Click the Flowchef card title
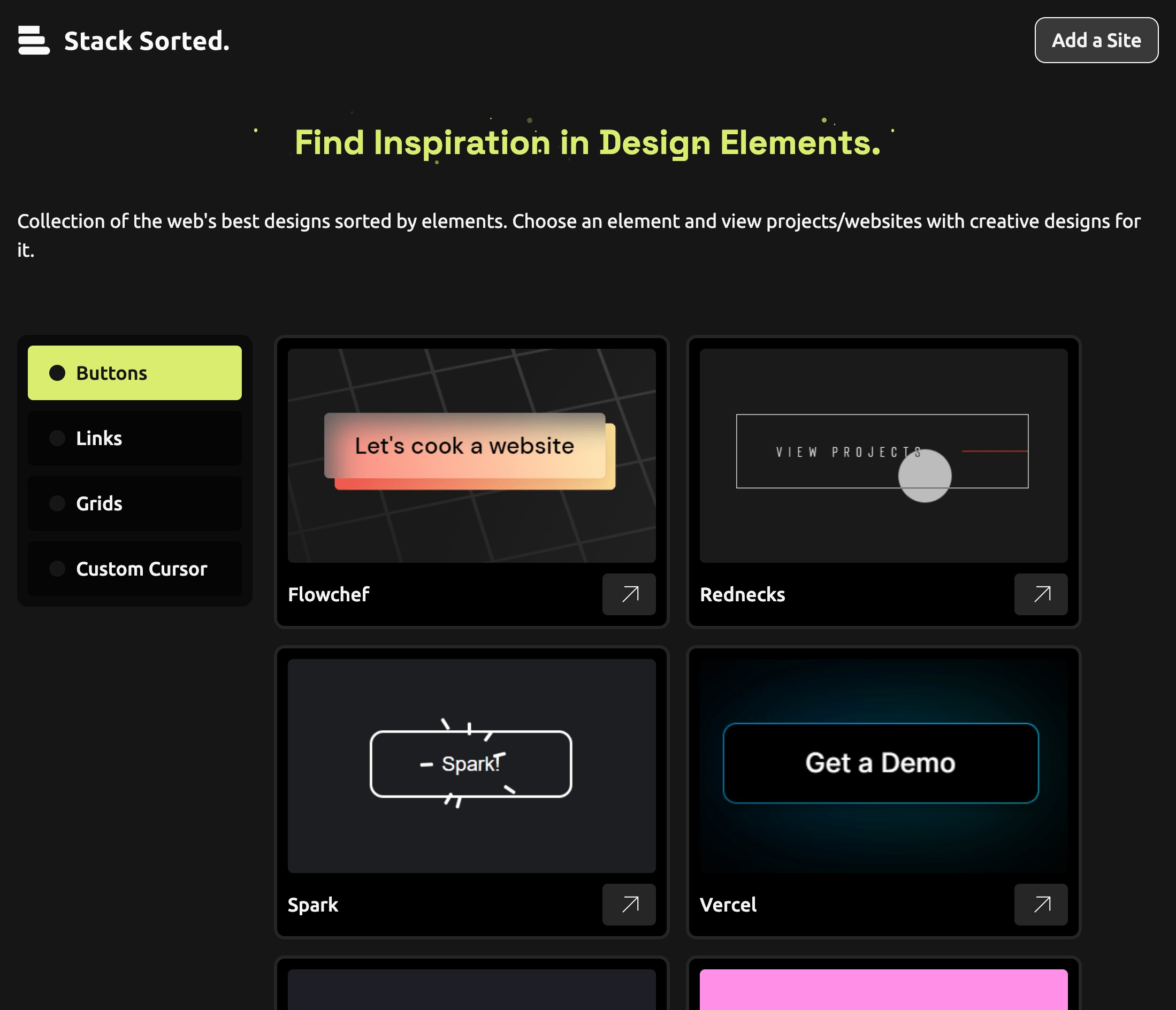 329,595
